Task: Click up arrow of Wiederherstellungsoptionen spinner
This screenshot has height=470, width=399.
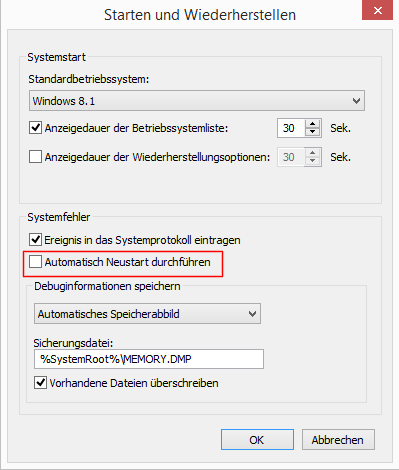Action: tap(313, 153)
